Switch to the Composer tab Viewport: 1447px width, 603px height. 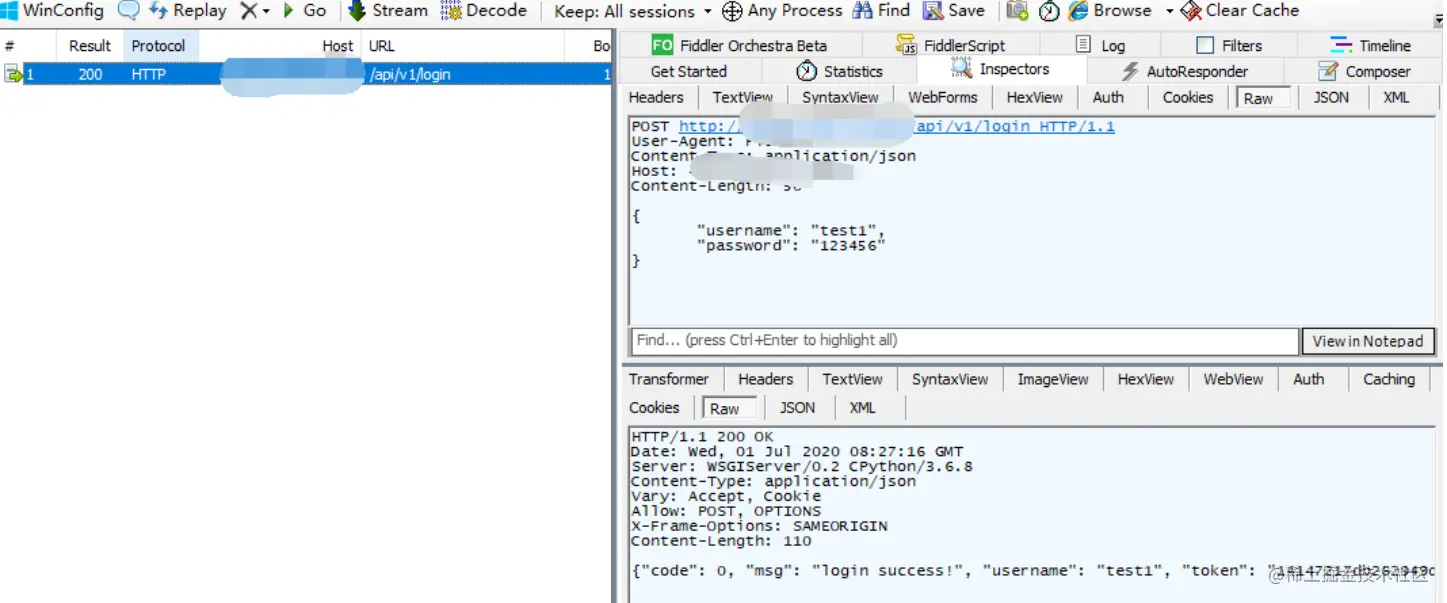[1364, 71]
